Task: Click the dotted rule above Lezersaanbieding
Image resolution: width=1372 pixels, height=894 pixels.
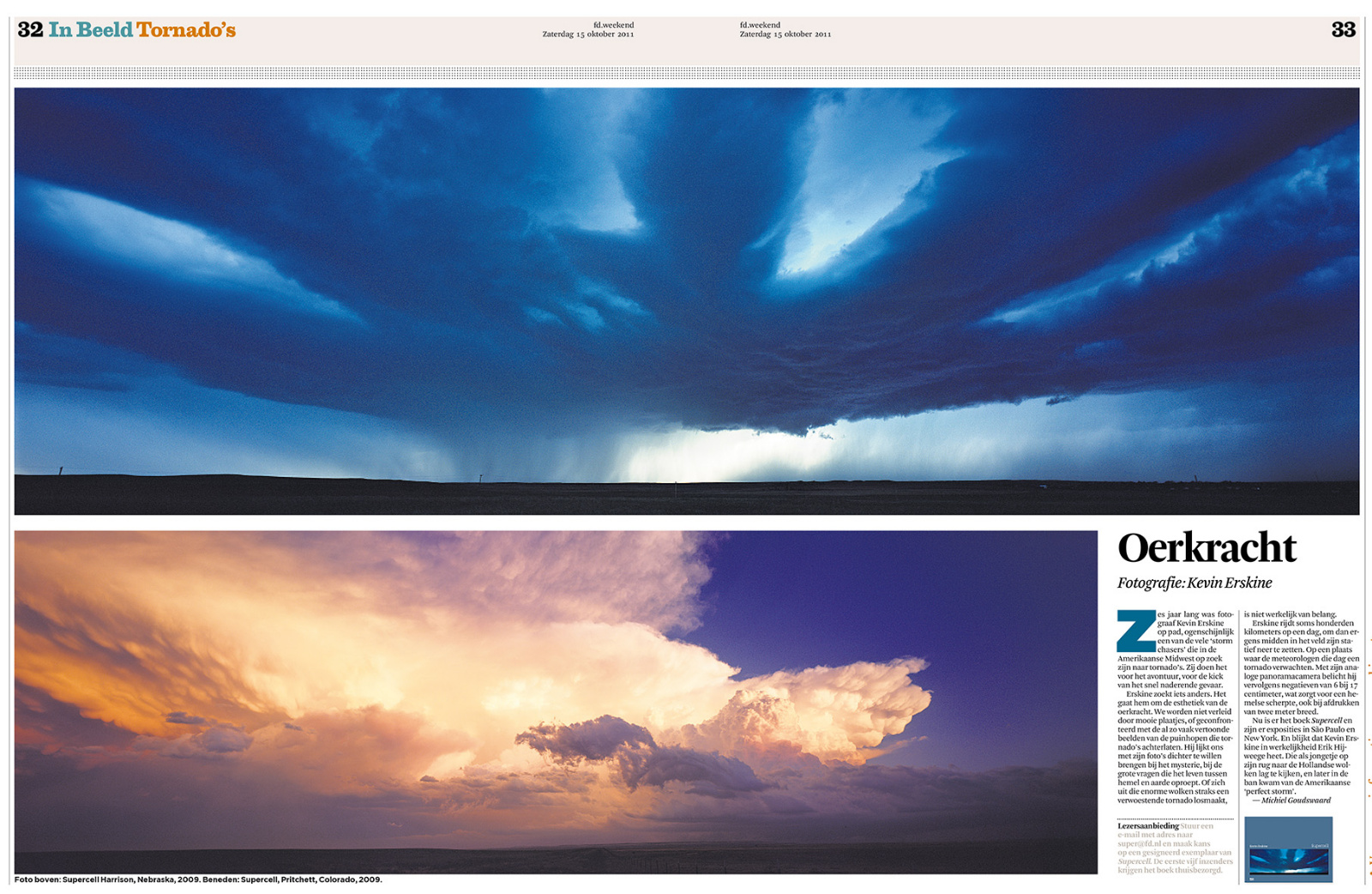Action: click(1175, 819)
